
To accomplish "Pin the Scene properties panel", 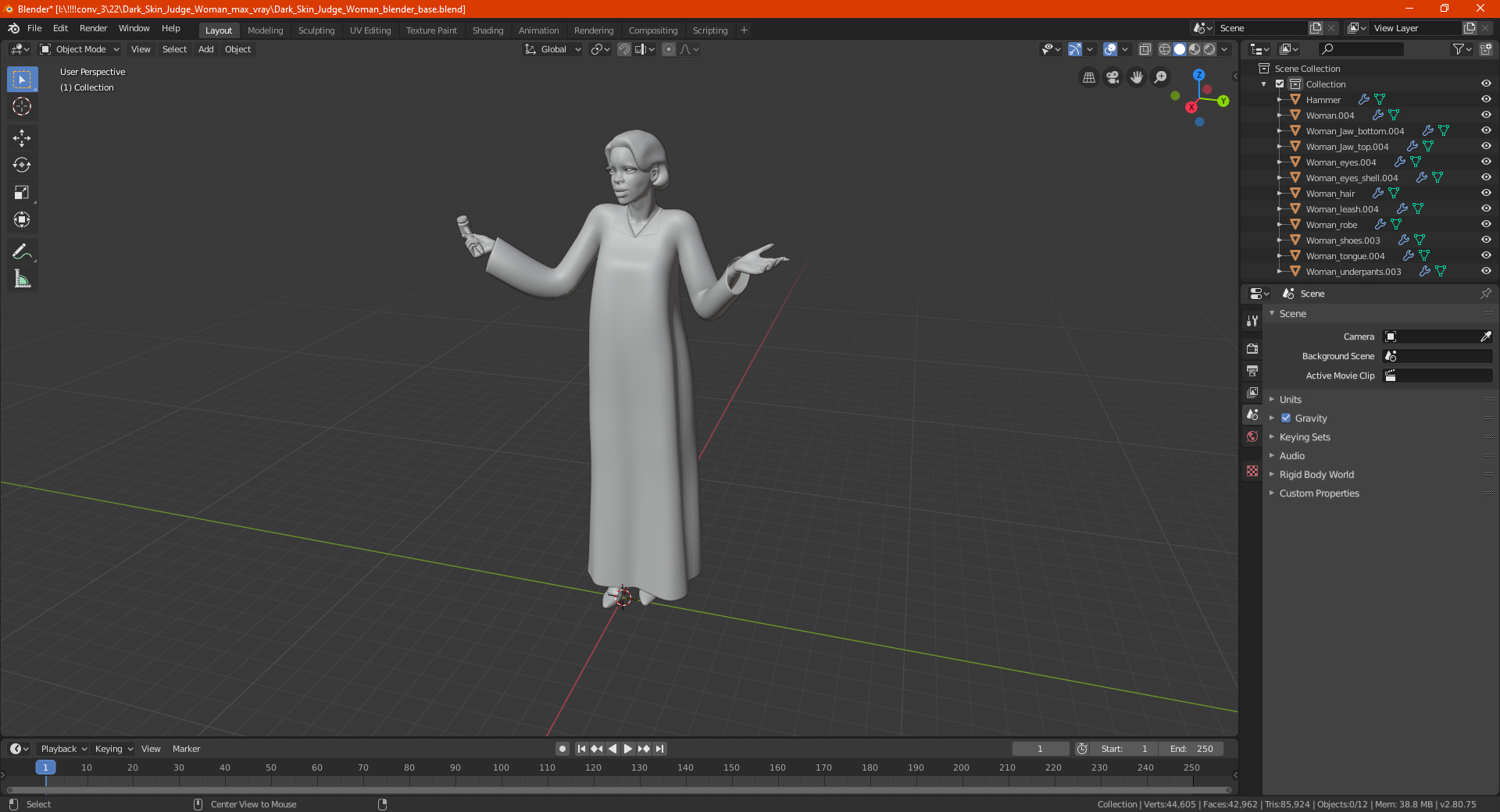I will pyautogui.click(x=1485, y=294).
